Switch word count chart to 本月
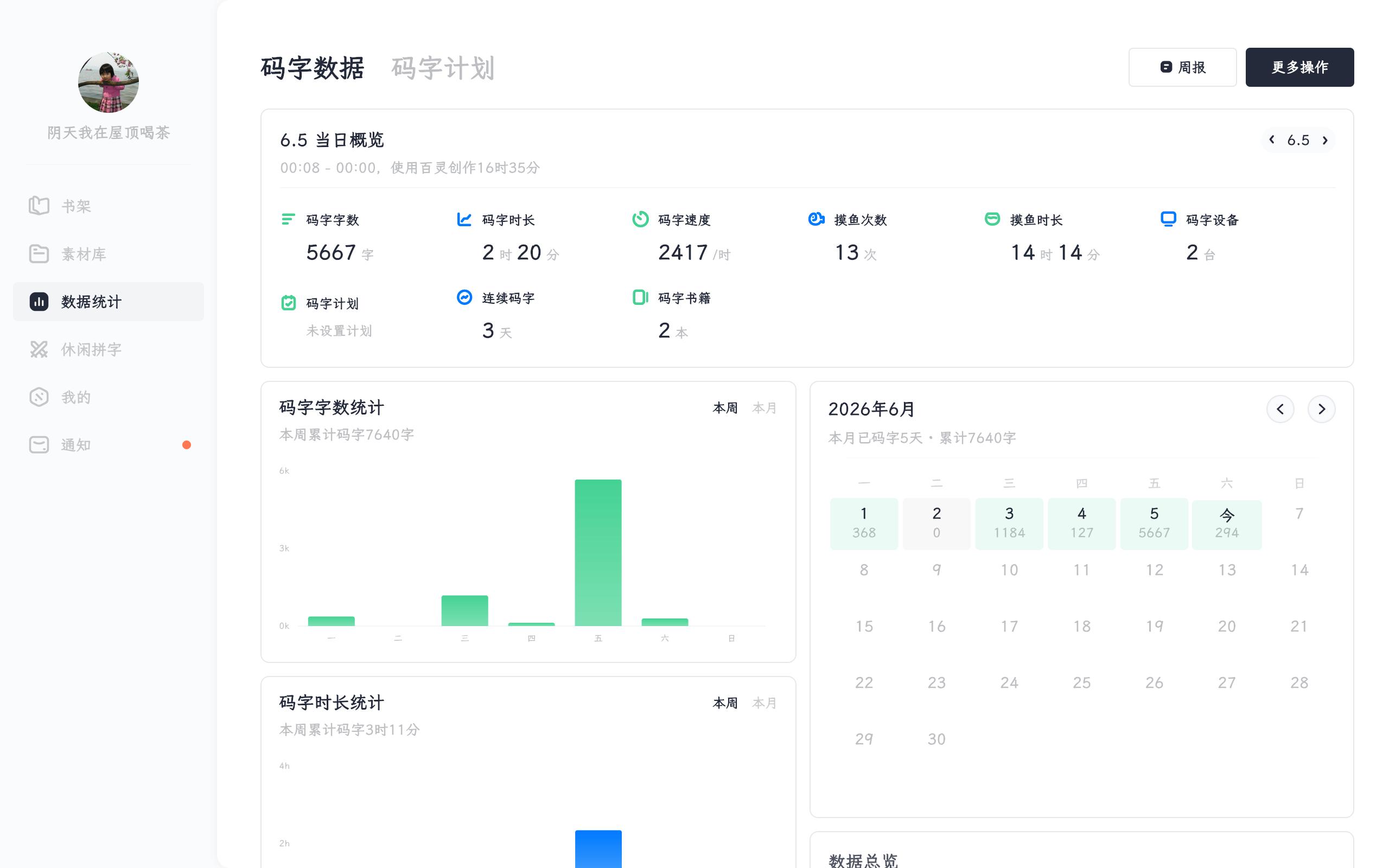The height and width of the screenshot is (868, 1389). (764, 407)
